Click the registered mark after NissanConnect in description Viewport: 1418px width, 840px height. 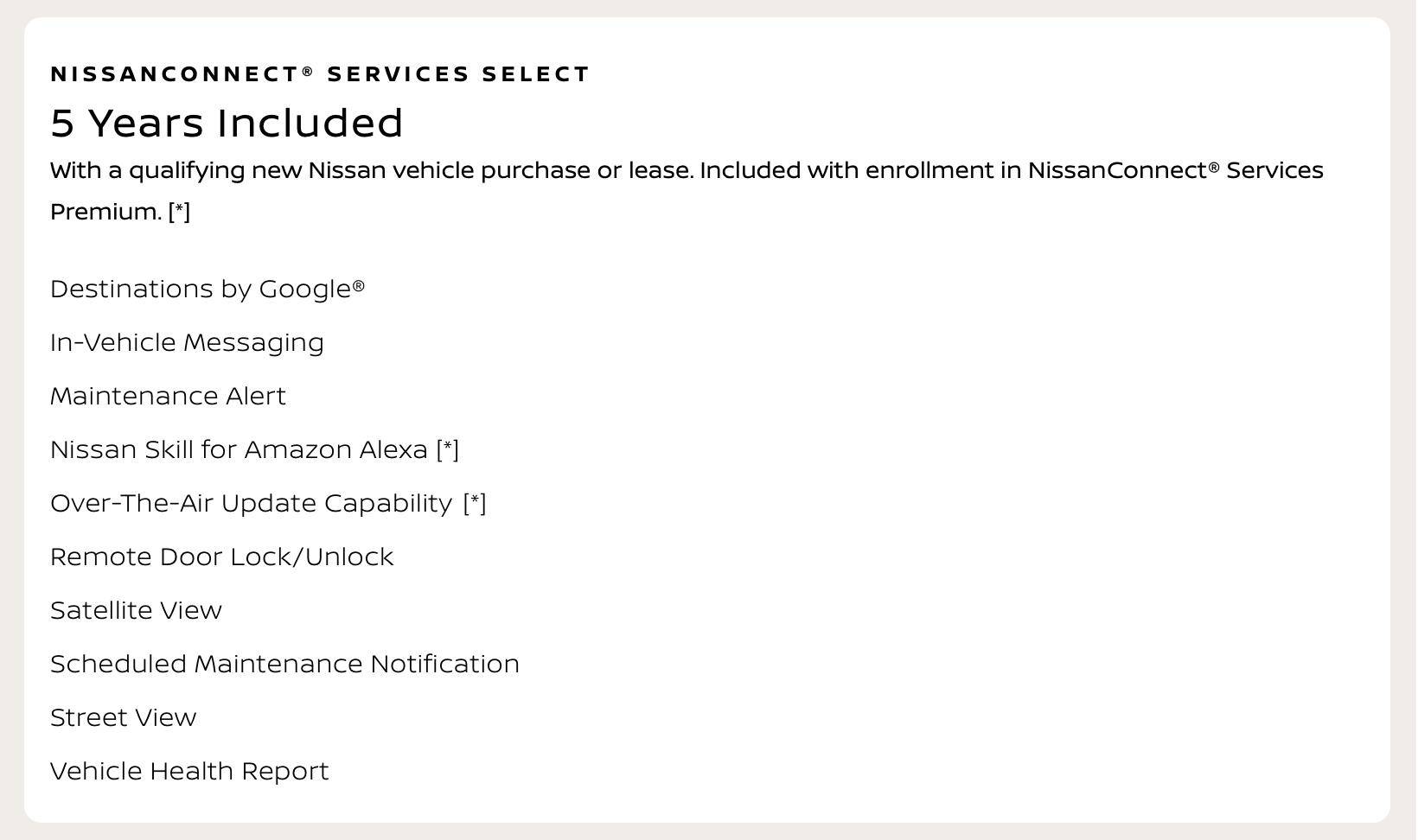tap(1214, 167)
